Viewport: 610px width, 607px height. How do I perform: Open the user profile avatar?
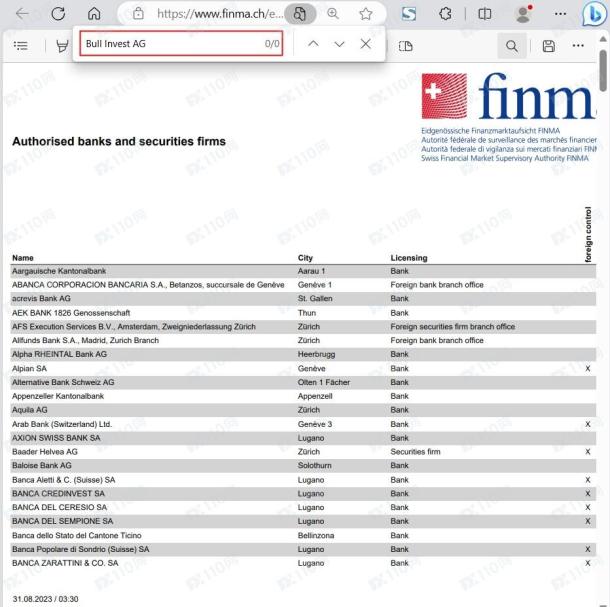pyautogui.click(x=524, y=14)
